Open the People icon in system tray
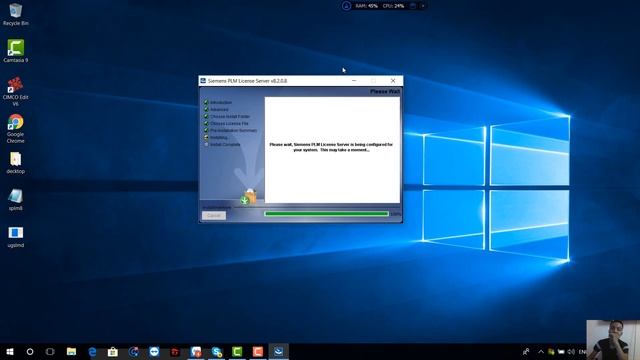This screenshot has height=360, width=640. [x=527, y=351]
